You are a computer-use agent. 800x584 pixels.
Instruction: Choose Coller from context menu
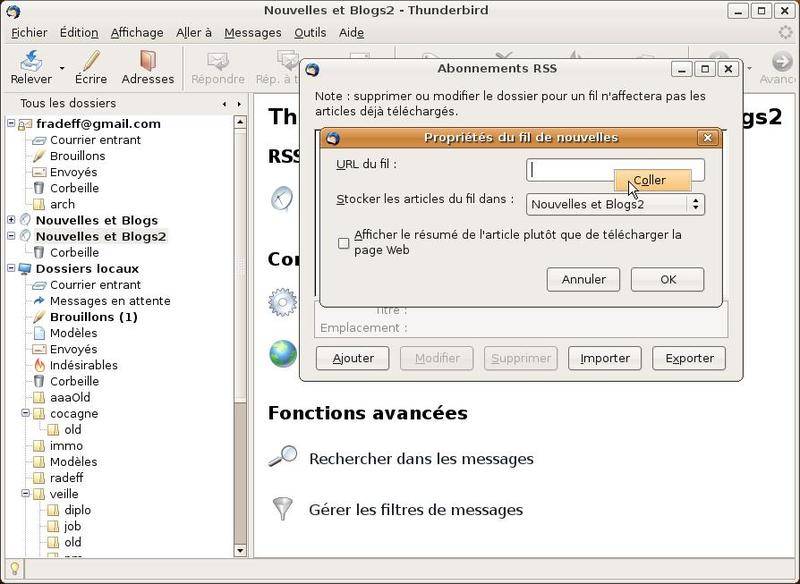(653, 181)
